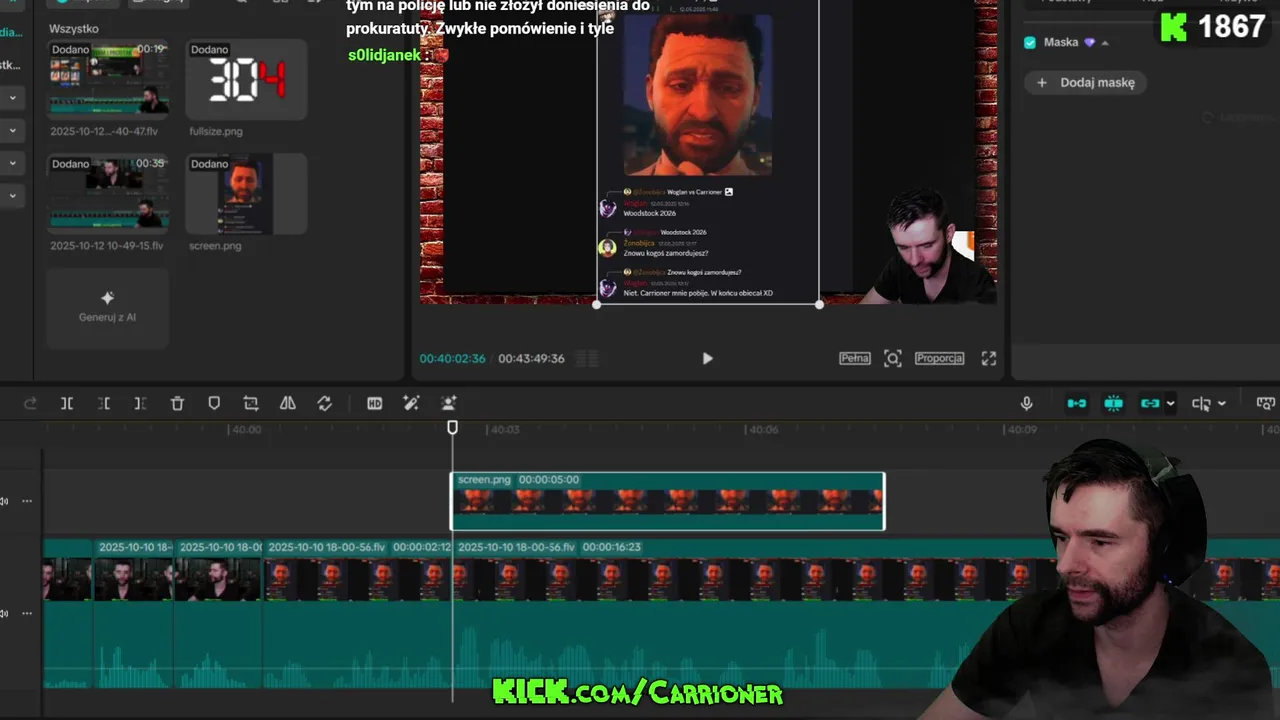Trim right of playhead (delete right) tool
This screenshot has width=1280, height=720.
(140, 403)
